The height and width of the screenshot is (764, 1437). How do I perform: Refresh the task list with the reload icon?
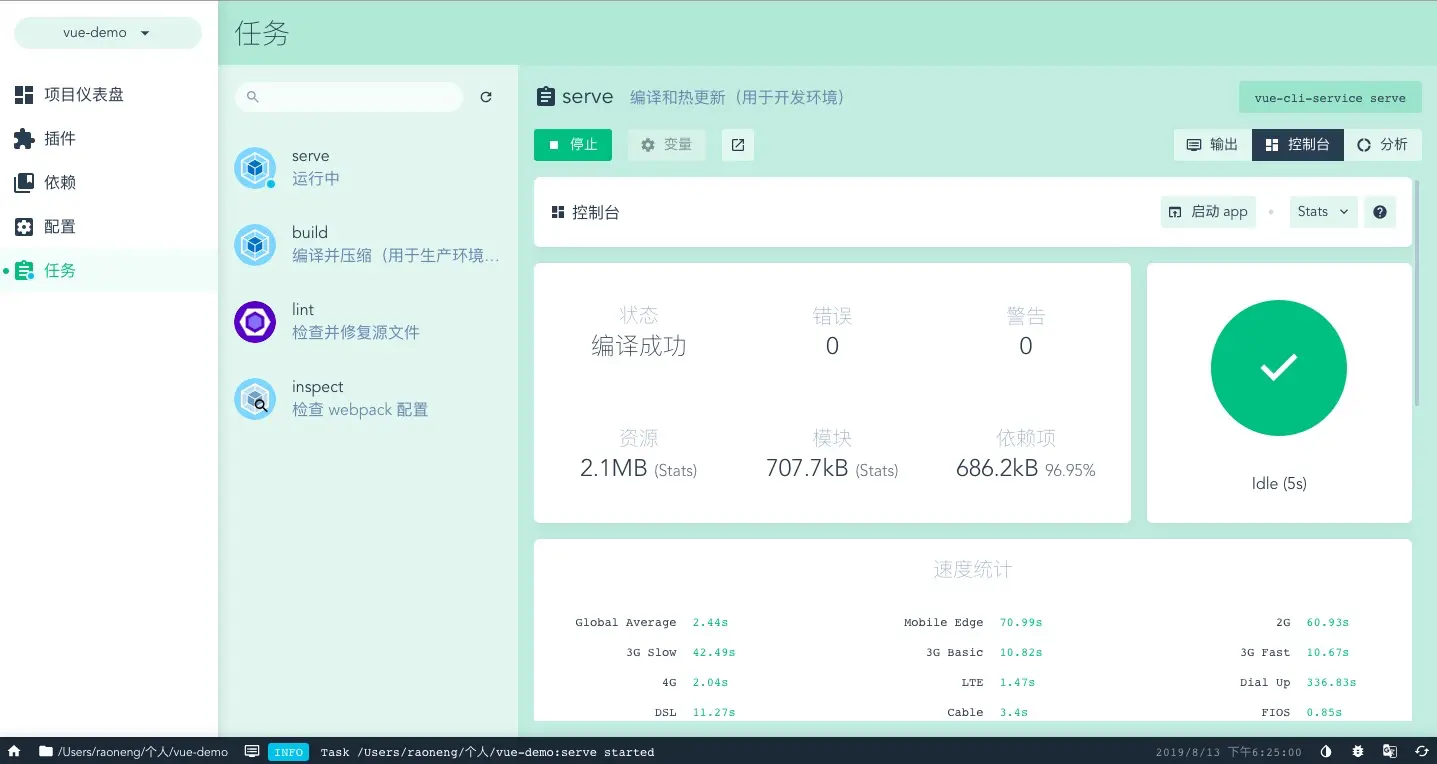[x=486, y=97]
